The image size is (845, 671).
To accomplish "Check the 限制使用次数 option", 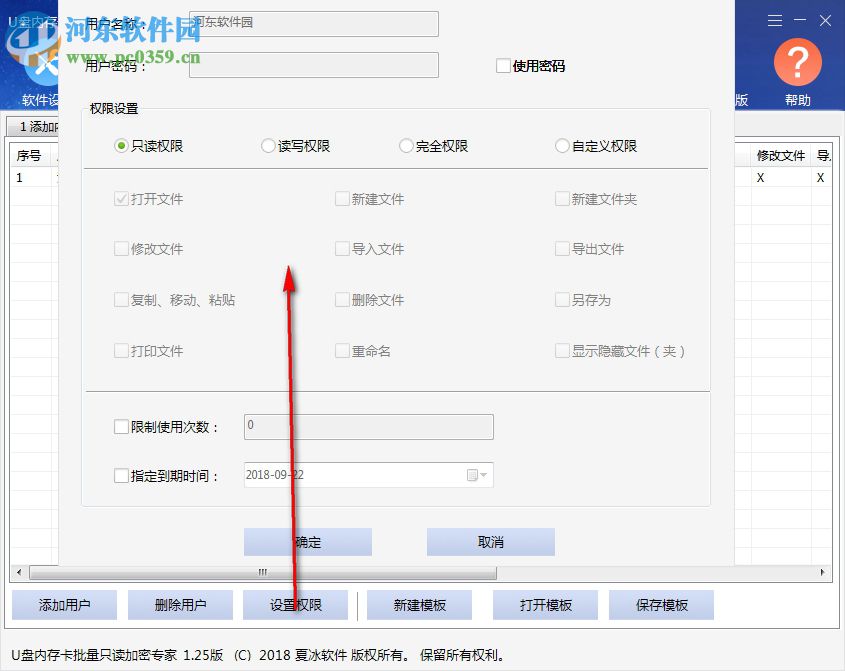I will click(x=121, y=426).
